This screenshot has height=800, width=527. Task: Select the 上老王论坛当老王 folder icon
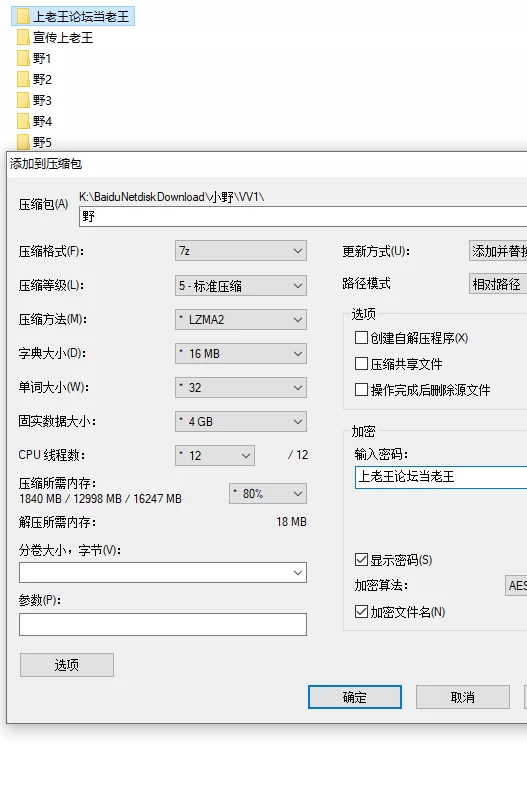pyautogui.click(x=23, y=16)
